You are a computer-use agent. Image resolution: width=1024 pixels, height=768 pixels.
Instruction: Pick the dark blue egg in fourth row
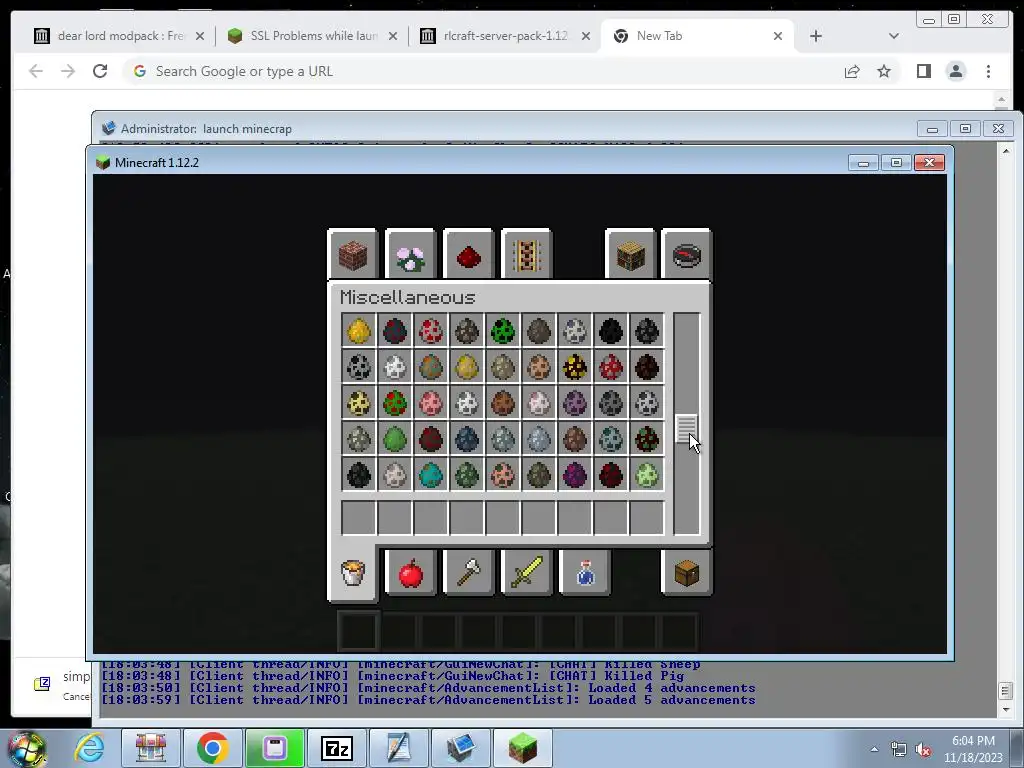pyautogui.click(x=466, y=439)
